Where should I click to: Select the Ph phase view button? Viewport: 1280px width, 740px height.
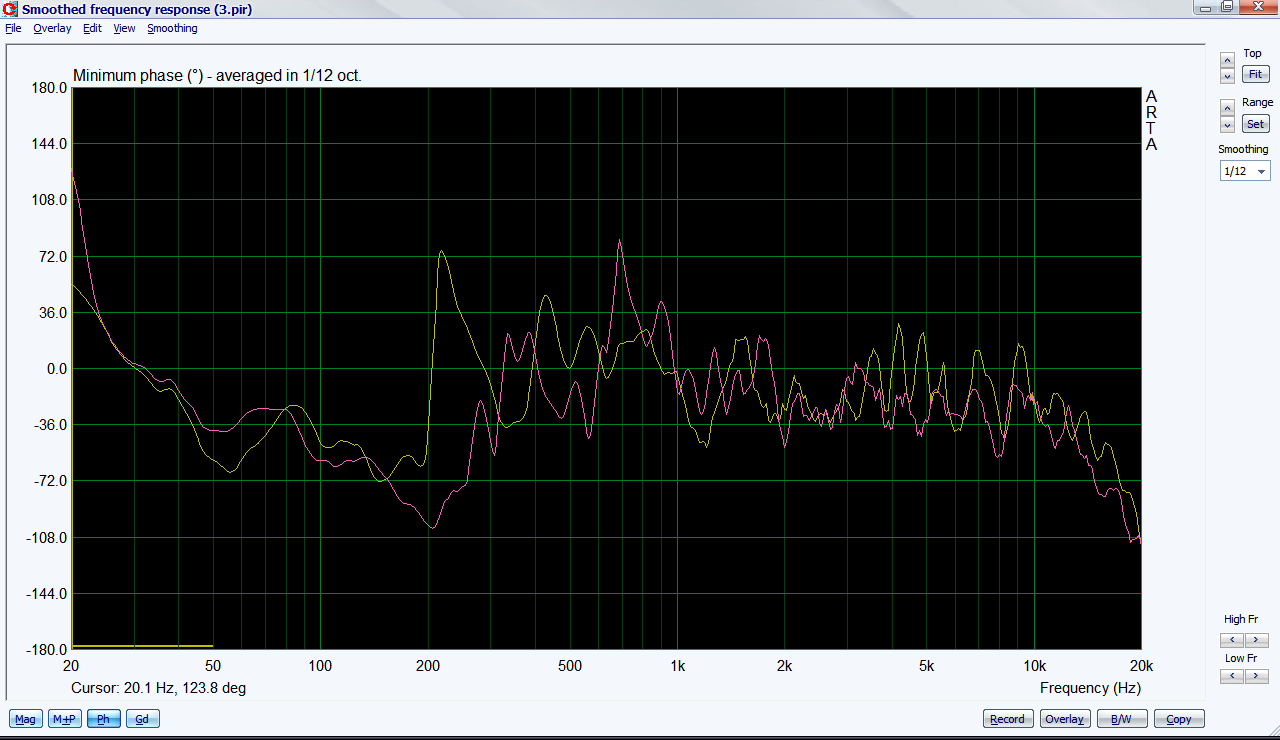tap(103, 719)
